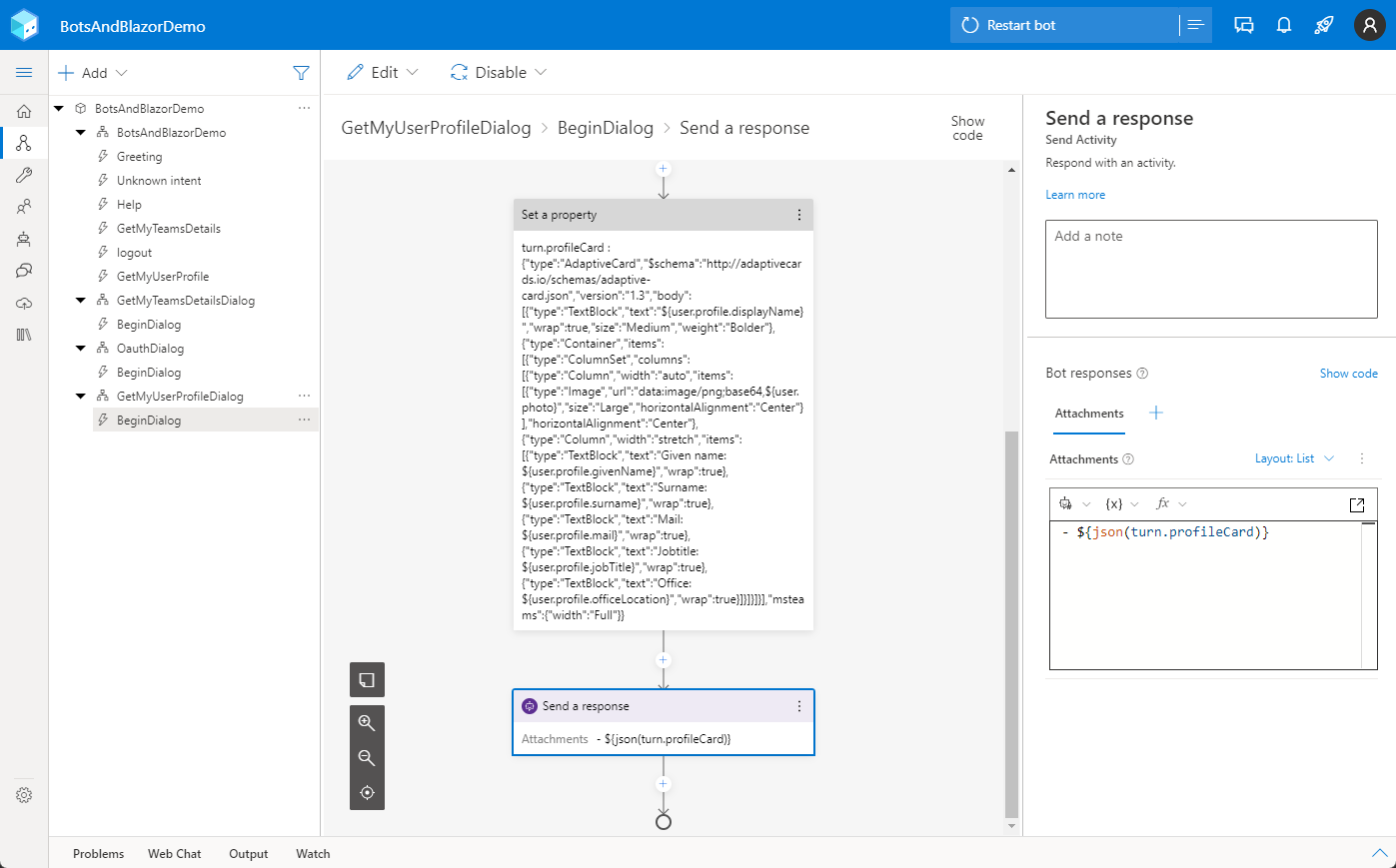Image resolution: width=1396 pixels, height=868 pixels.
Task: Toggle the canvas minimap panel button
Action: pos(367,679)
